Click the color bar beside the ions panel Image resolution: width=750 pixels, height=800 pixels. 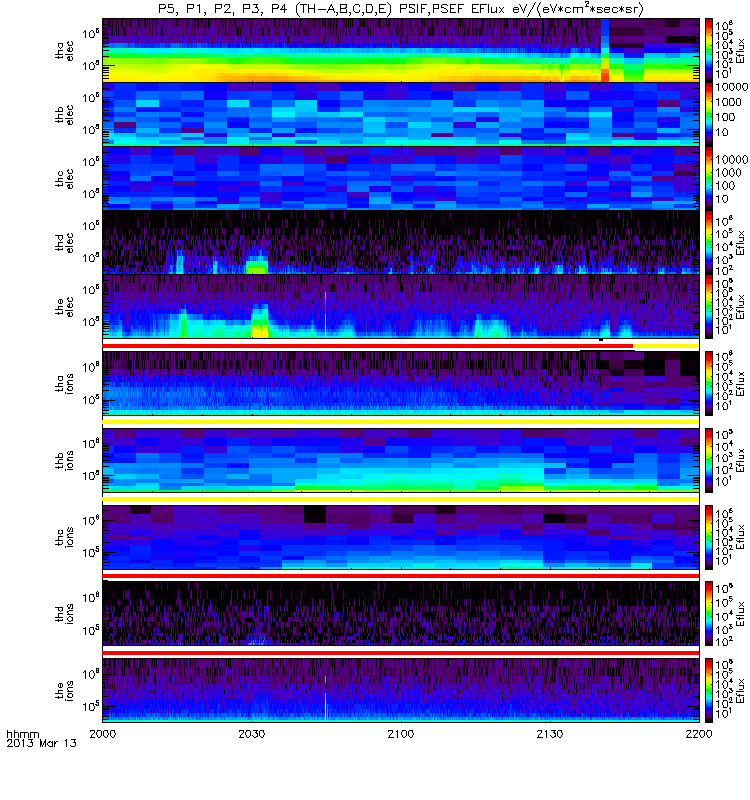pyautogui.click(x=709, y=690)
